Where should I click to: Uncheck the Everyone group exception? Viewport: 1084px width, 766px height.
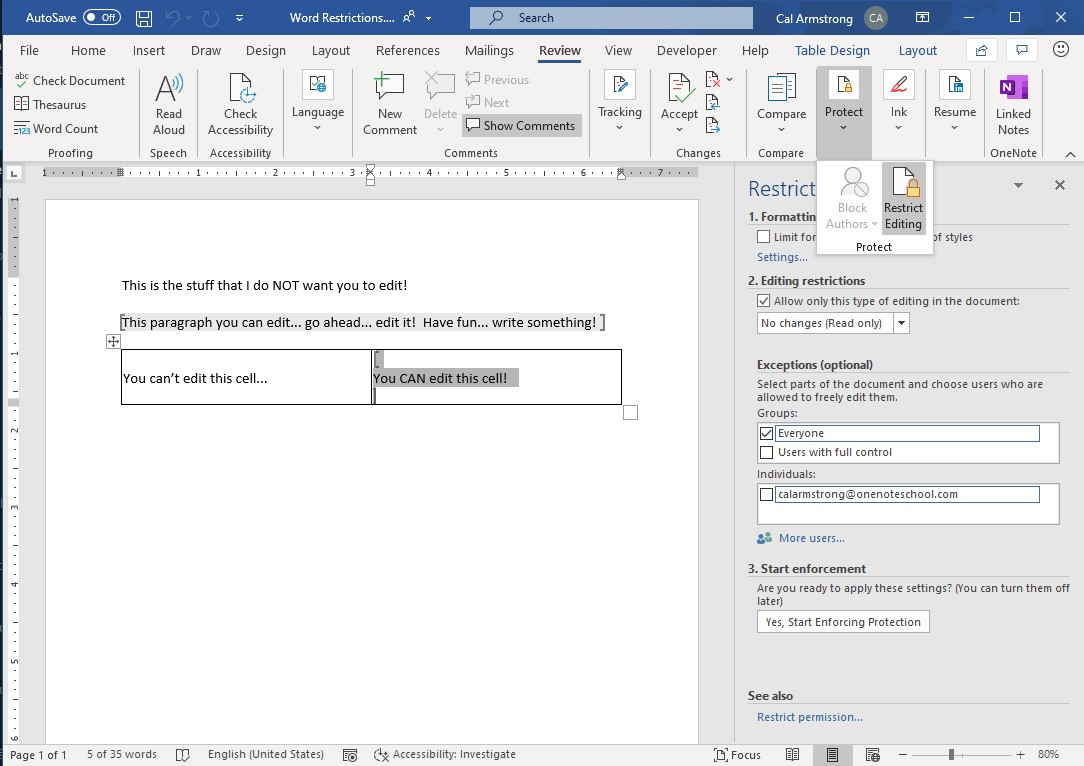point(766,433)
